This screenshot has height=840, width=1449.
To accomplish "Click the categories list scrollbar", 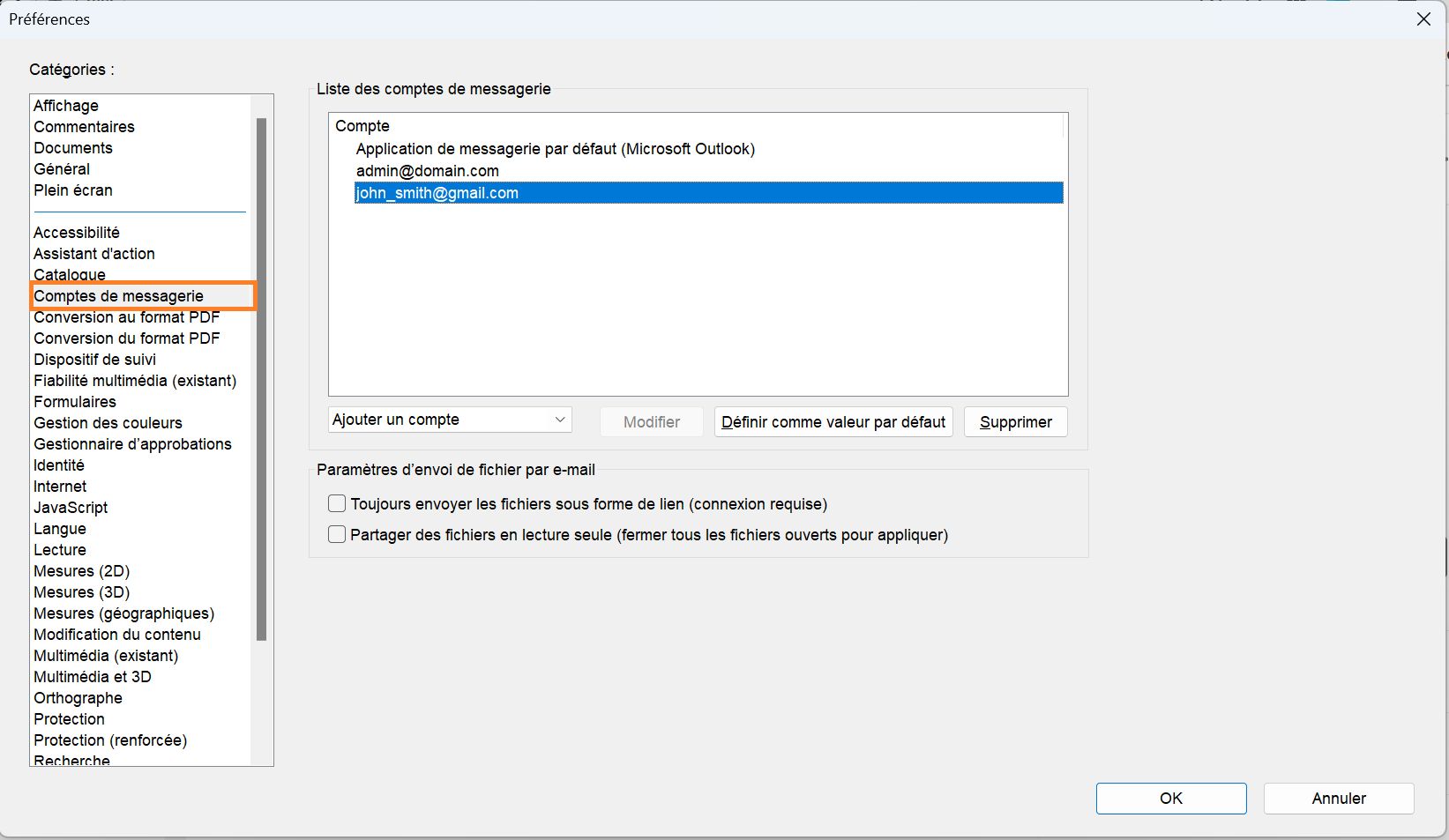I will (x=261, y=379).
